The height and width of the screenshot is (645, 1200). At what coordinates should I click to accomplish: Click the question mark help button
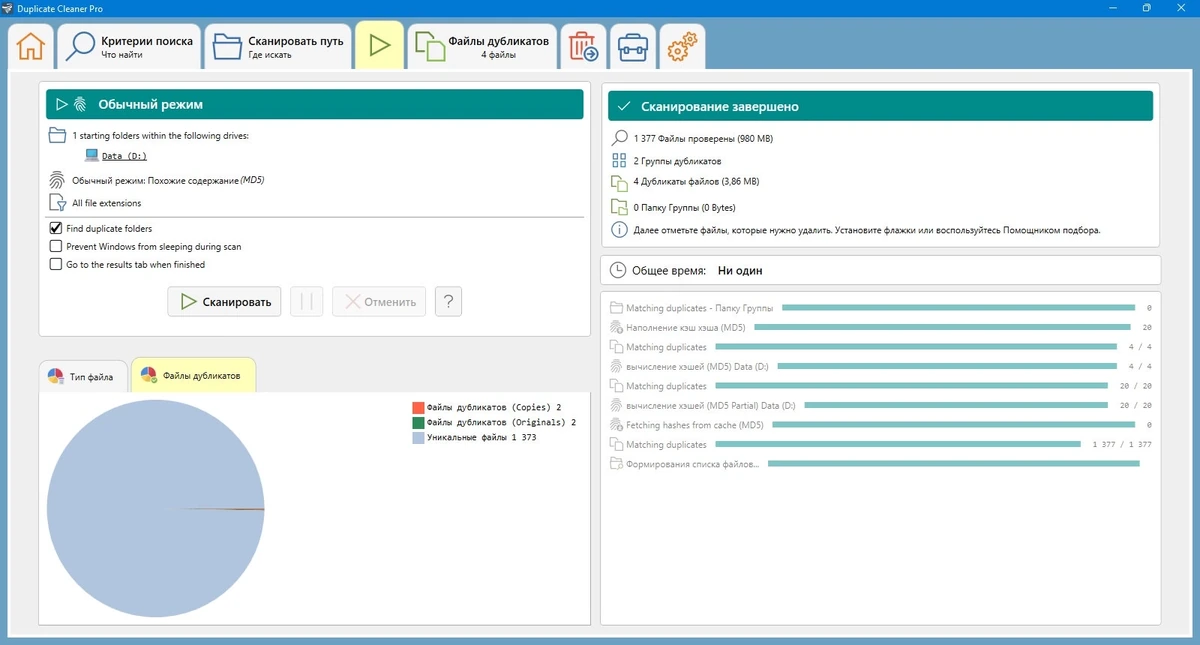click(x=449, y=302)
